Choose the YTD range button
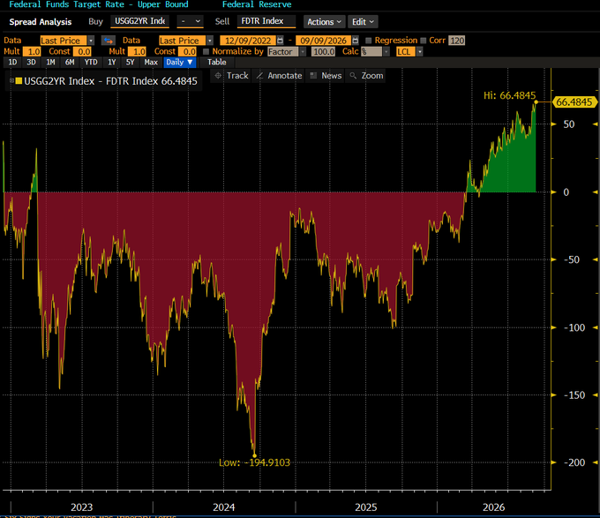600x518 pixels. 91,62
